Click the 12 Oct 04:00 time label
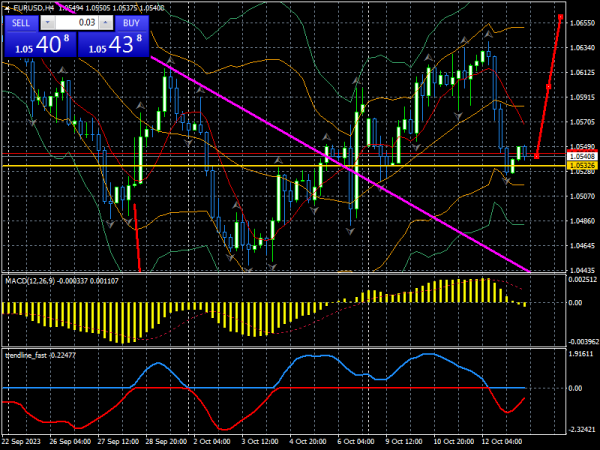The image size is (600, 450). click(x=504, y=441)
